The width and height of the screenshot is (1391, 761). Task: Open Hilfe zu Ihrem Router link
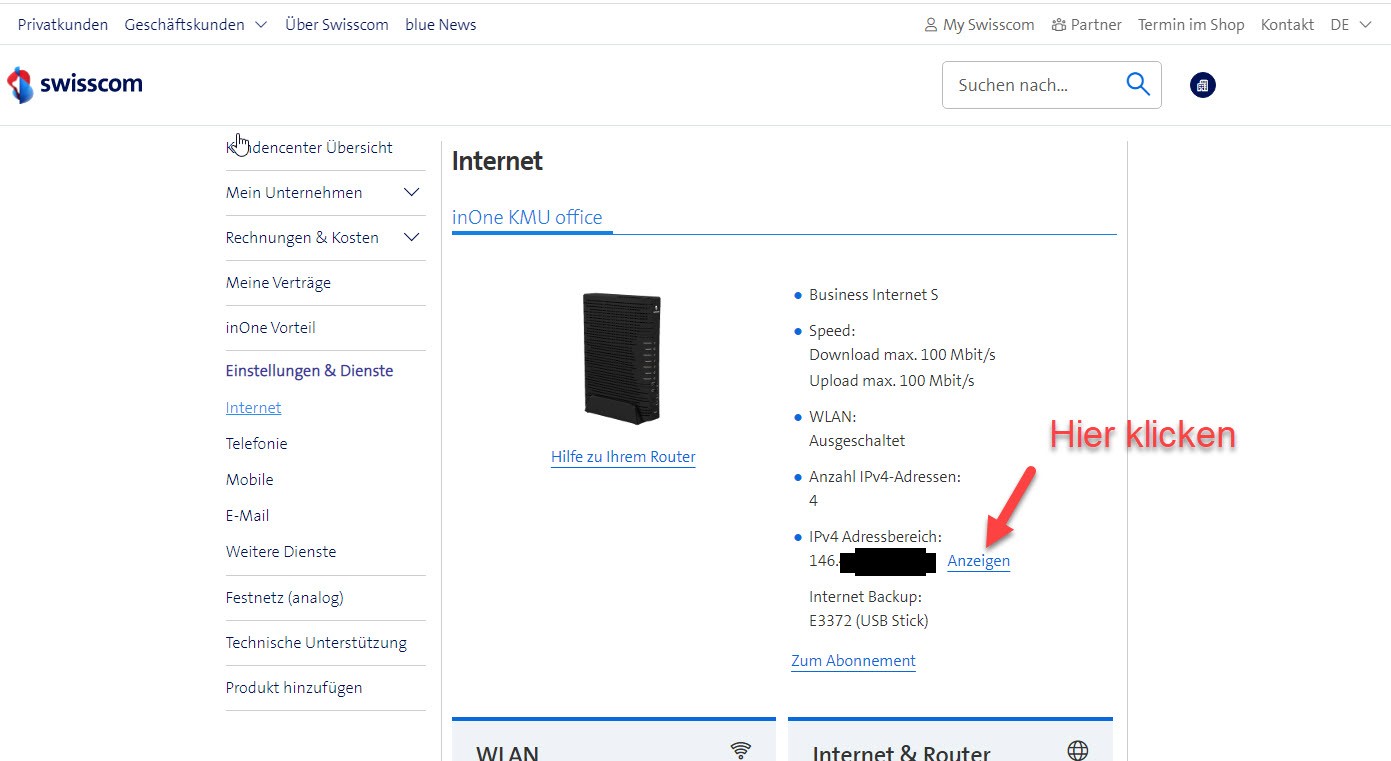[x=623, y=457]
